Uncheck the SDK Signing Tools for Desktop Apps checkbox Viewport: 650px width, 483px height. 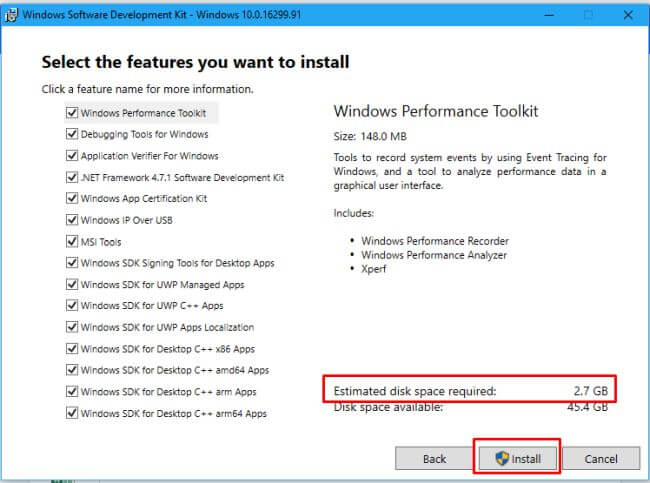(x=72, y=263)
